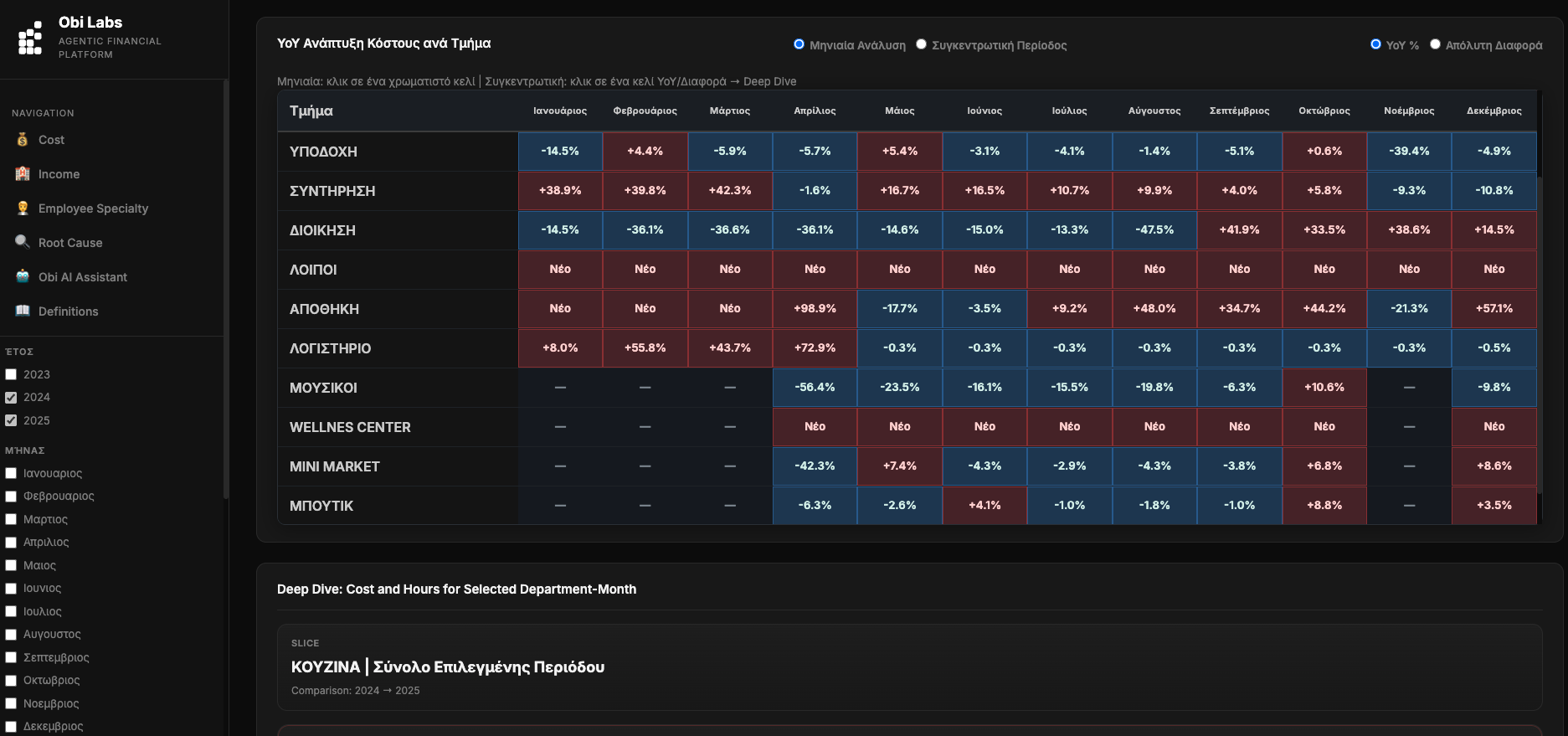Click the ΚΟΥΖΙΝΑ slice heading
Image resolution: width=1568 pixels, height=736 pixels.
point(448,667)
